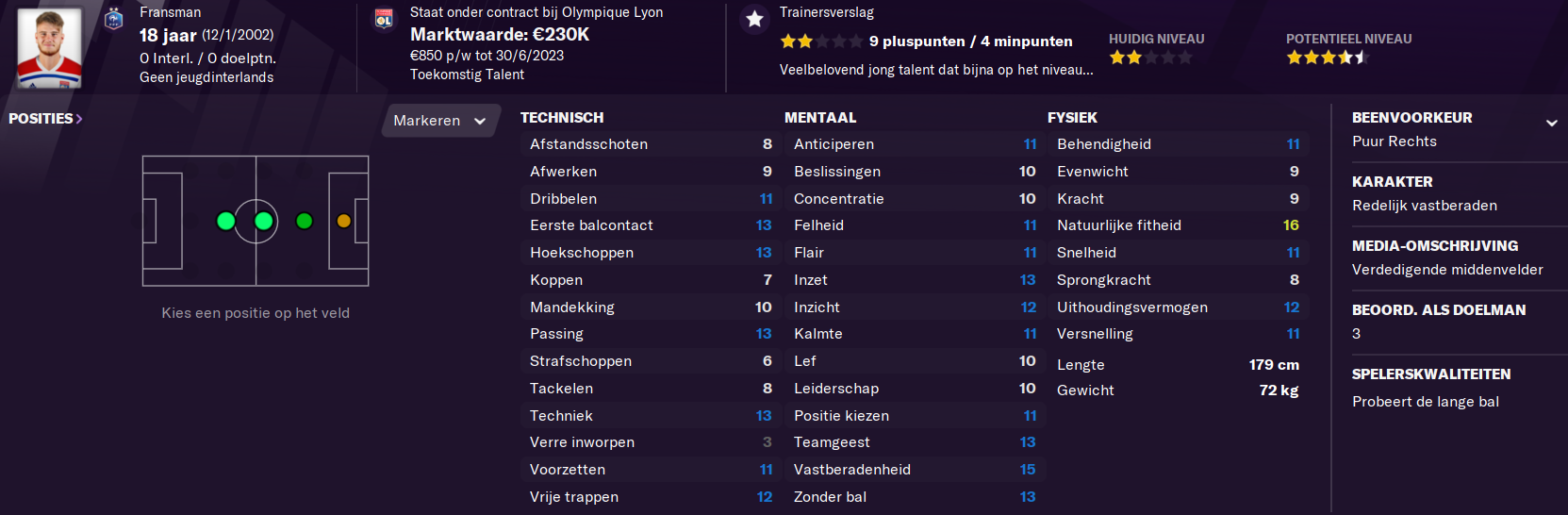Select the Eerste balcontact attribute row

[651, 225]
